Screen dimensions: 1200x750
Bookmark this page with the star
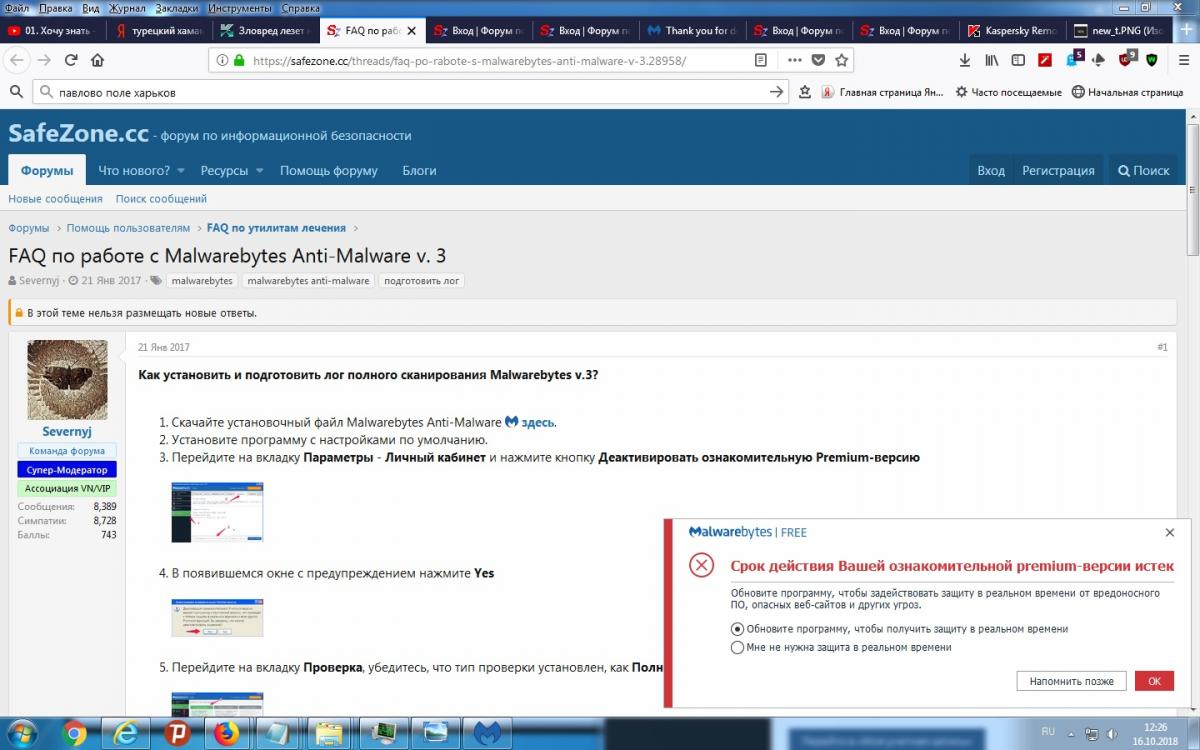[x=842, y=60]
